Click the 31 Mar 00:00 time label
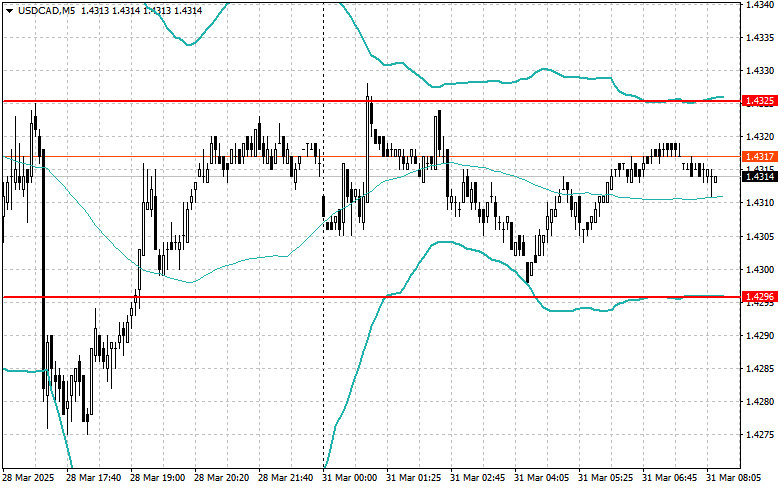The image size is (781, 489). (350, 478)
